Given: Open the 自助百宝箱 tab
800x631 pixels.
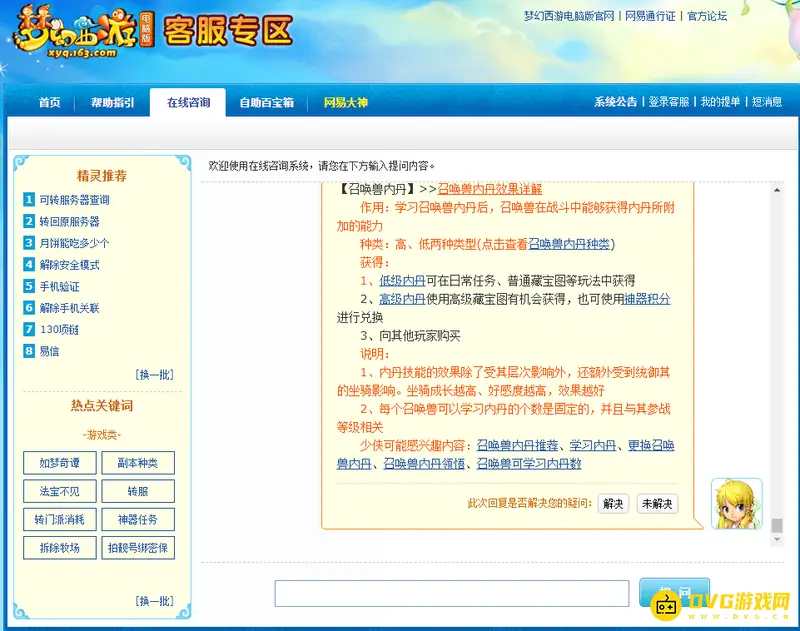Looking at the screenshot, I should (267, 103).
